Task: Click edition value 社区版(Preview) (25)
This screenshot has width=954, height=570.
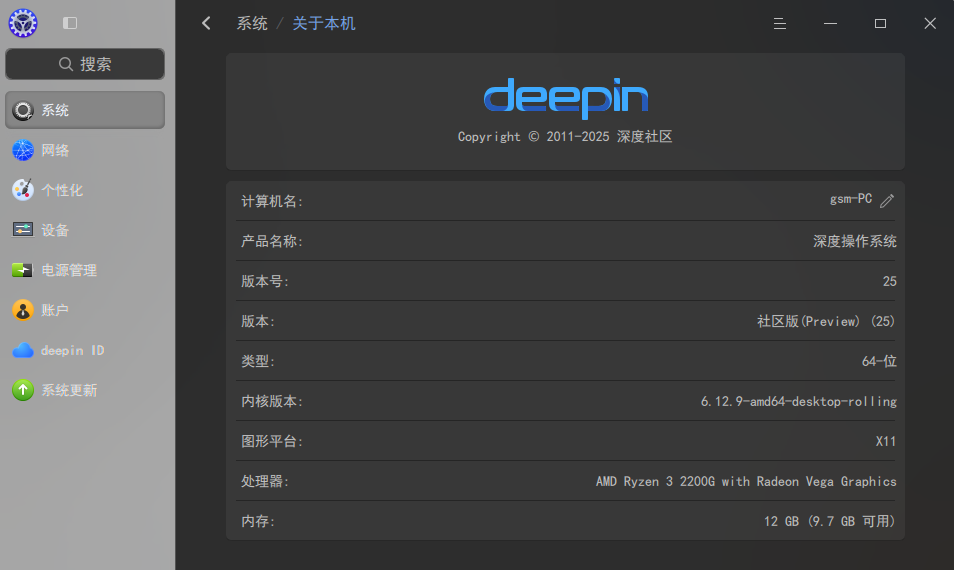Action: pyautogui.click(x=826, y=321)
